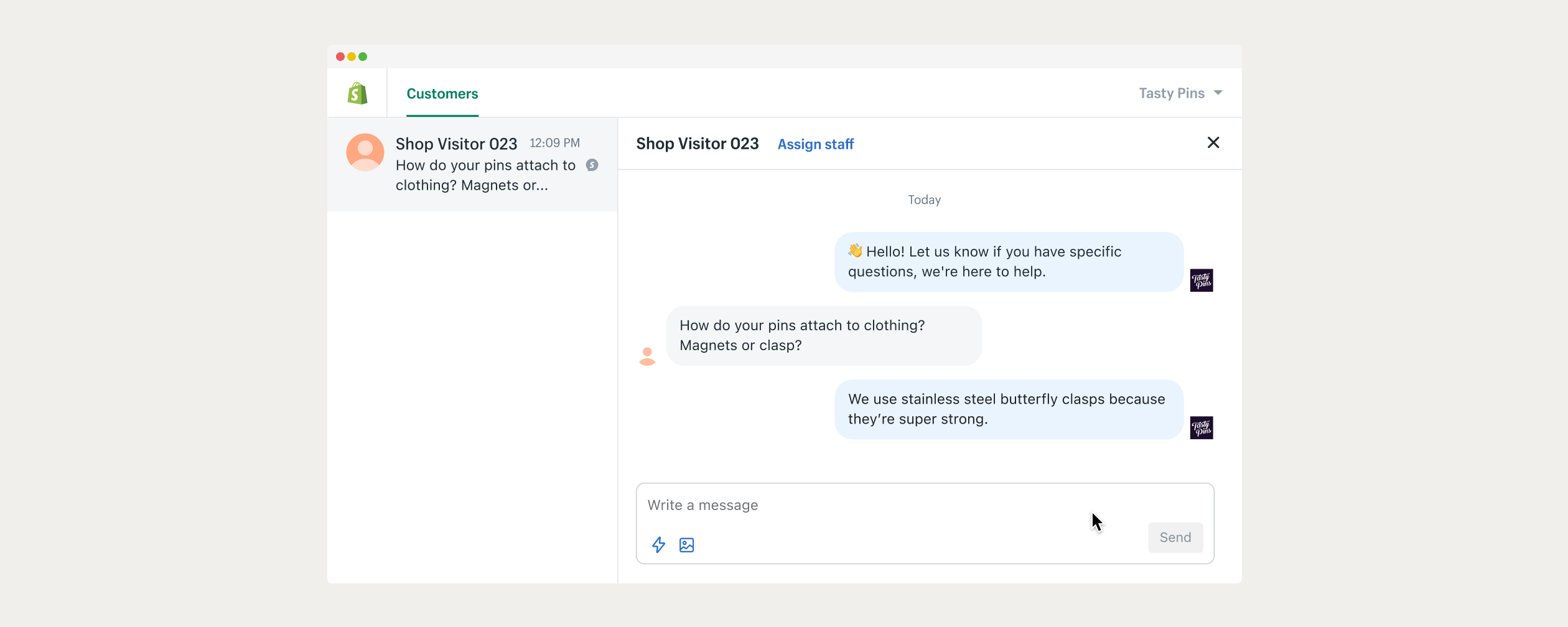
Task: Open the Shopify logo home icon
Action: coord(357,93)
